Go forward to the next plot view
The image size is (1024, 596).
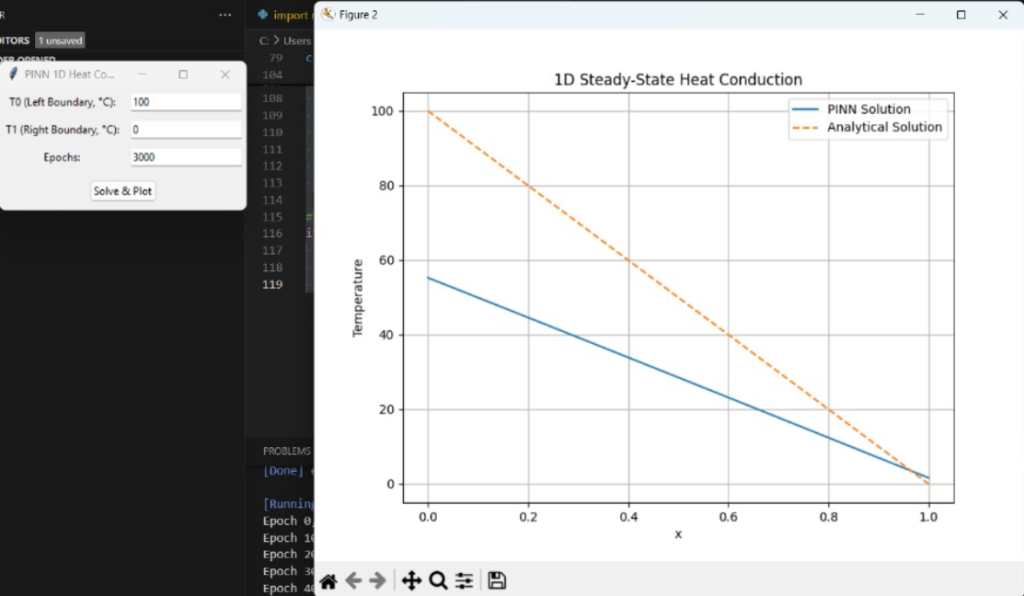point(378,581)
